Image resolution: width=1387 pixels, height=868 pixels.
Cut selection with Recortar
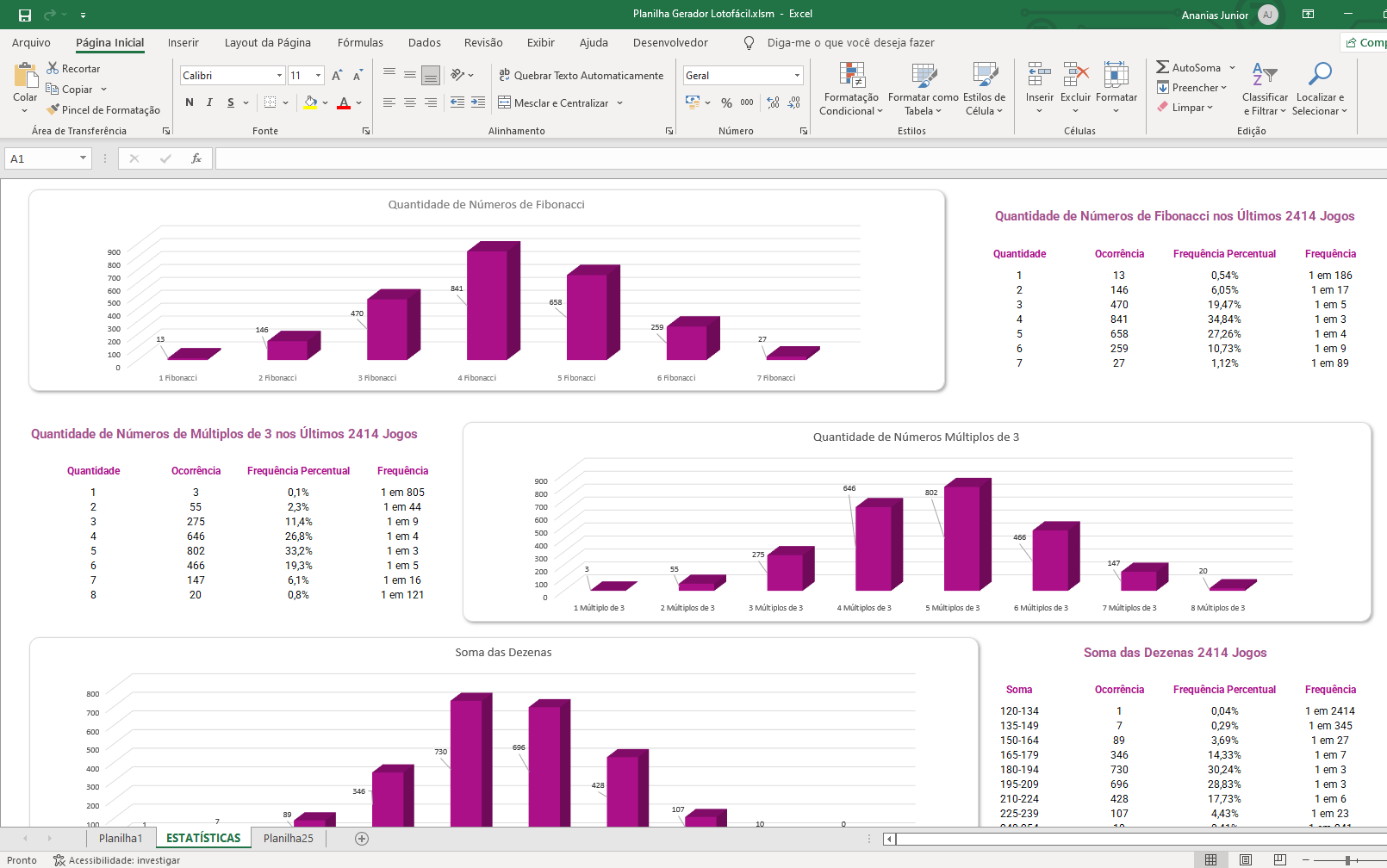[73, 68]
